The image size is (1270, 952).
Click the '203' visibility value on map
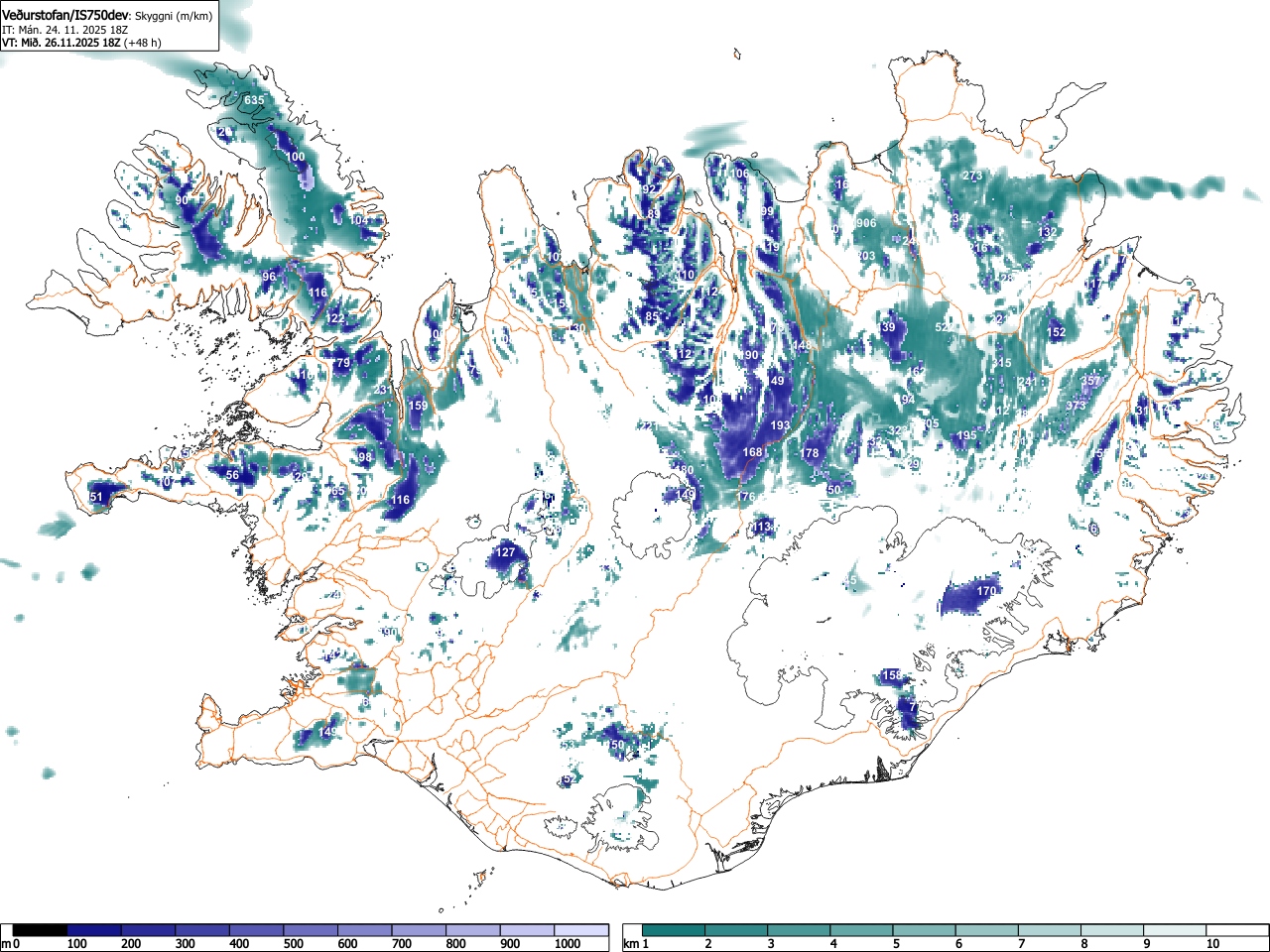coord(866,256)
